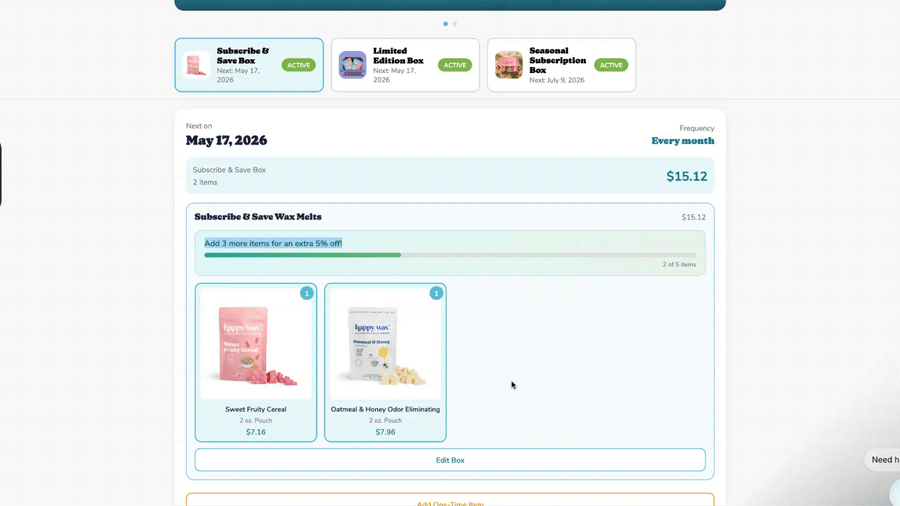Image resolution: width=900 pixels, height=506 pixels.
Task: Select the Limited Edition Box tab
Action: [x=405, y=65]
